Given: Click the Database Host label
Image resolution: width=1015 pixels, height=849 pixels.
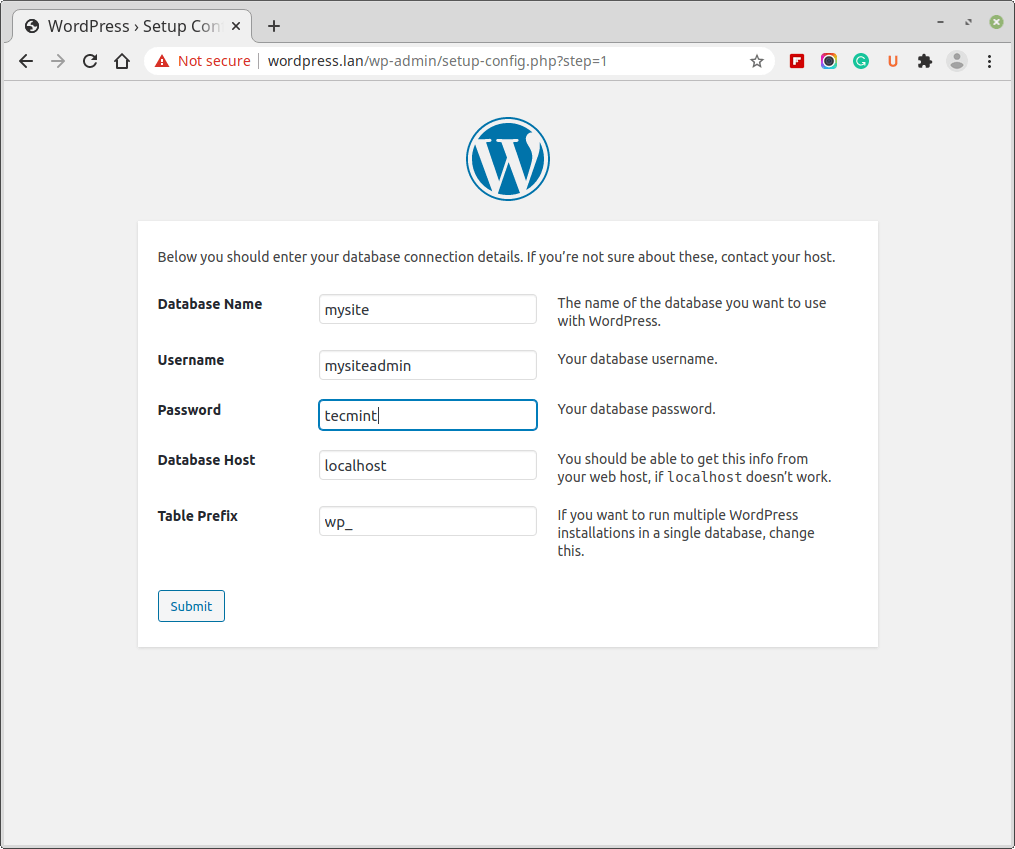Looking at the screenshot, I should (206, 460).
